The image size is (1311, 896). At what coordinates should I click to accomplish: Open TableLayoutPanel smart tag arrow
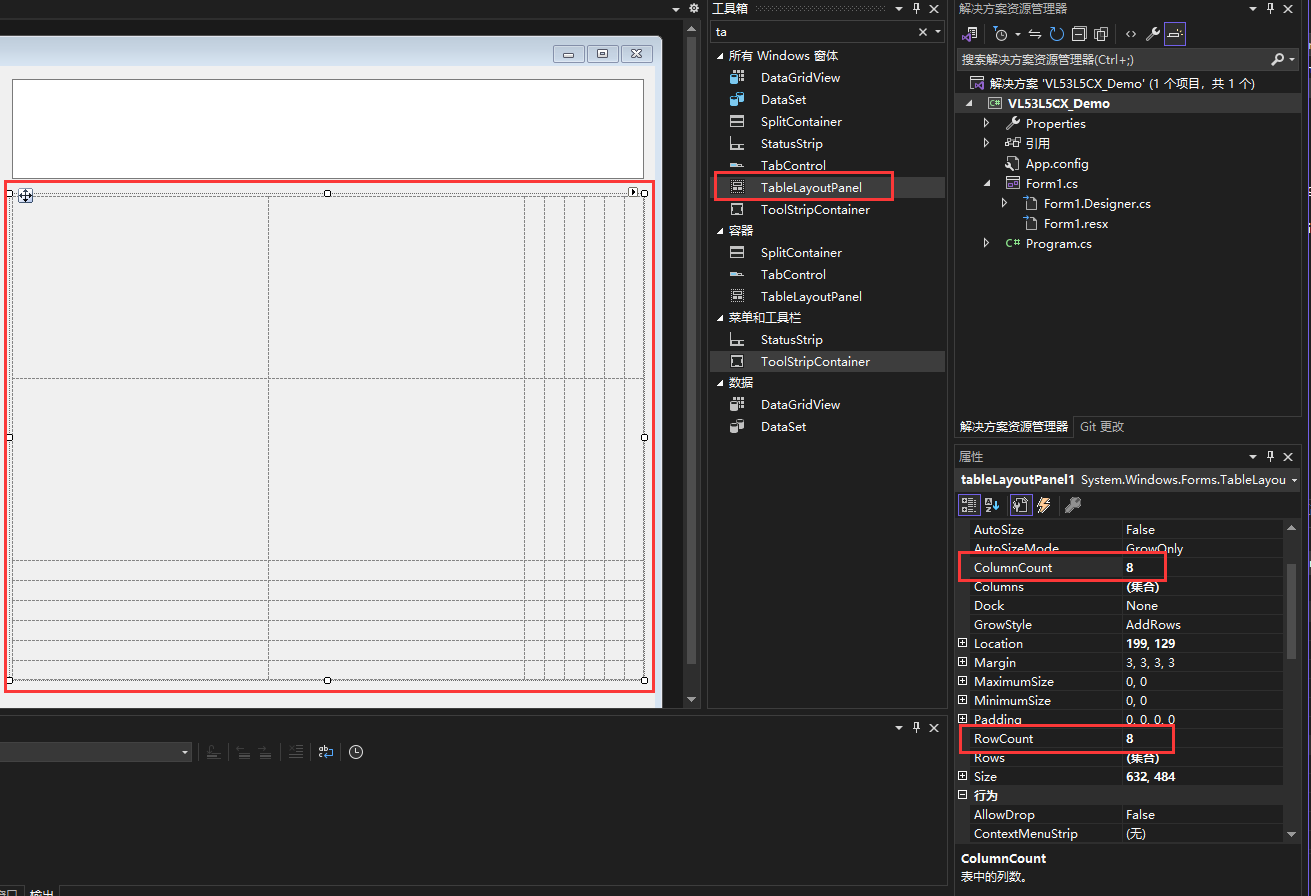tap(633, 191)
